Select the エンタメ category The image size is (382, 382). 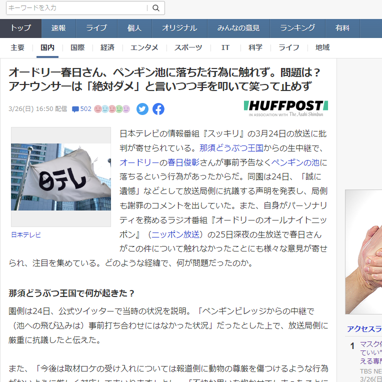[x=144, y=48]
